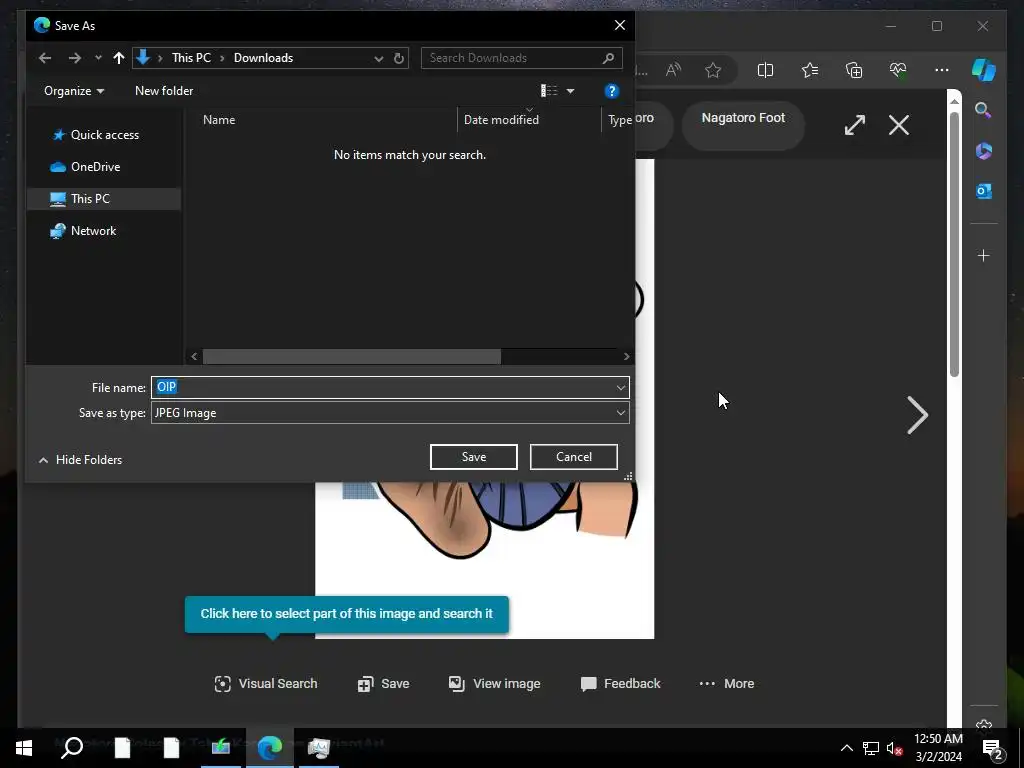Sort files by Date modified column
This screenshot has height=768, width=1024.
point(501,120)
